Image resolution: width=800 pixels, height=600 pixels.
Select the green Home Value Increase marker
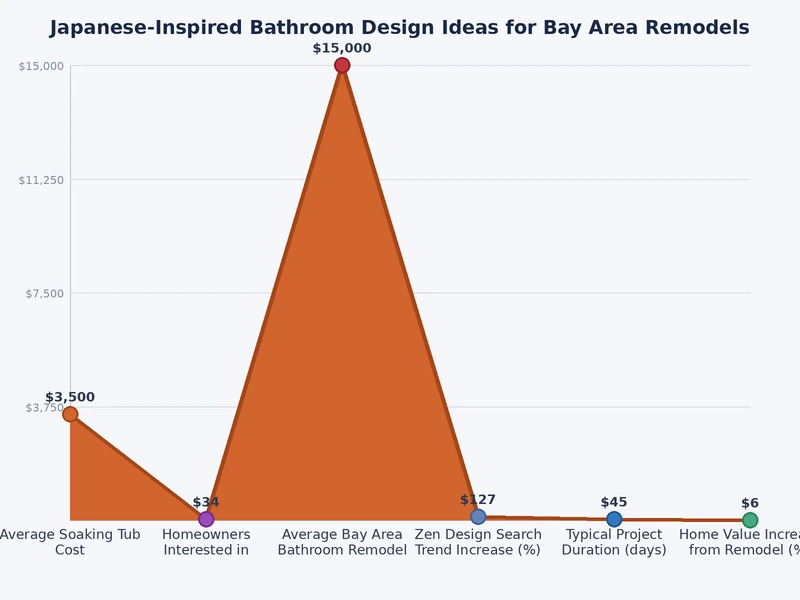(x=750, y=520)
